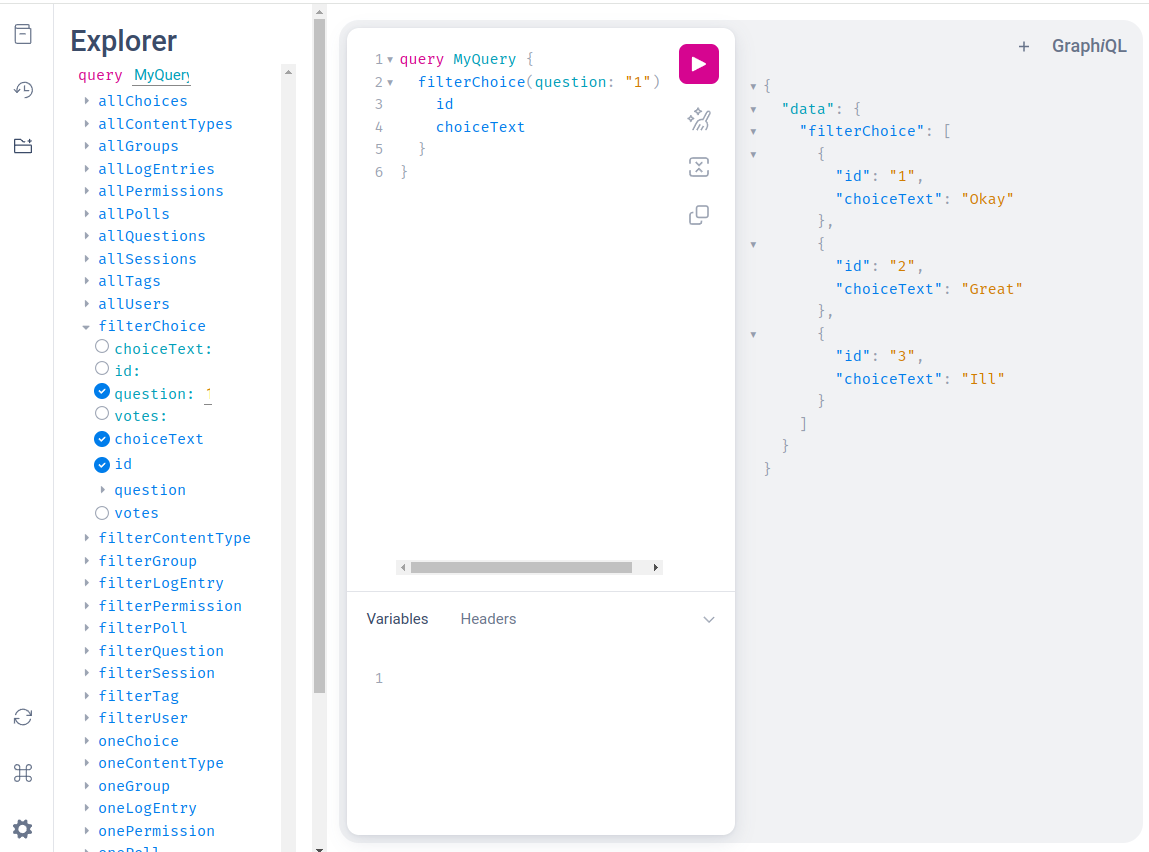The height and width of the screenshot is (852, 1149).
Task: Open keyboard shortcuts dialog icon
Action: [23, 773]
